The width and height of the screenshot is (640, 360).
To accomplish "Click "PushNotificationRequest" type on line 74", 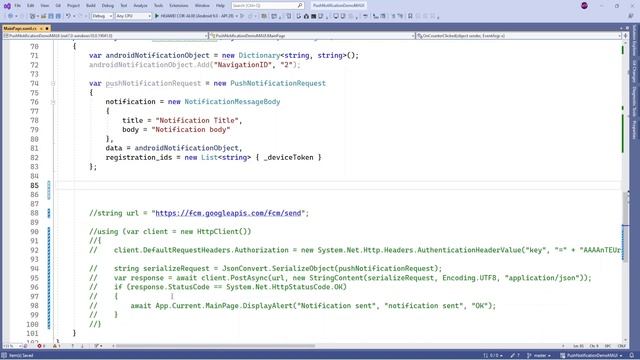I will [278, 83].
